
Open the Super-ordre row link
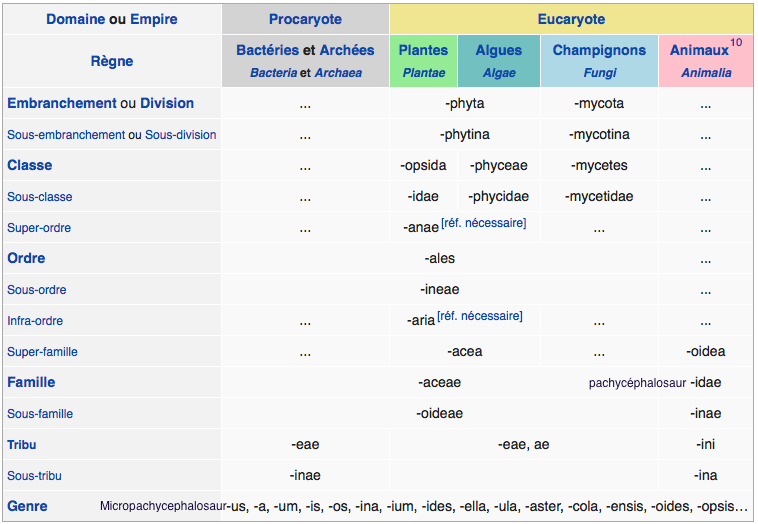(39, 228)
